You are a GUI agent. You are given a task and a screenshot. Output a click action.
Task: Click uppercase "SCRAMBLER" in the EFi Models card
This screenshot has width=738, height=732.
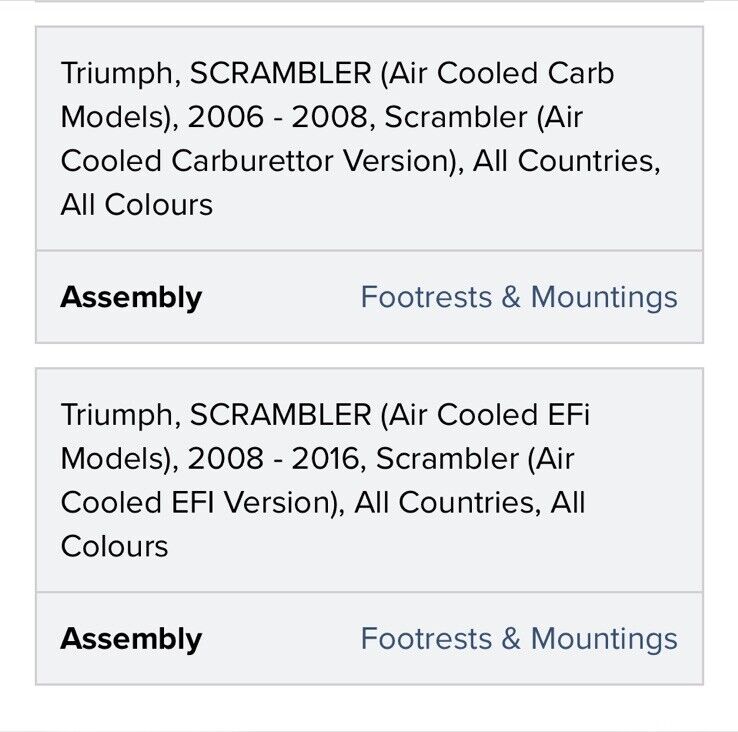click(281, 415)
